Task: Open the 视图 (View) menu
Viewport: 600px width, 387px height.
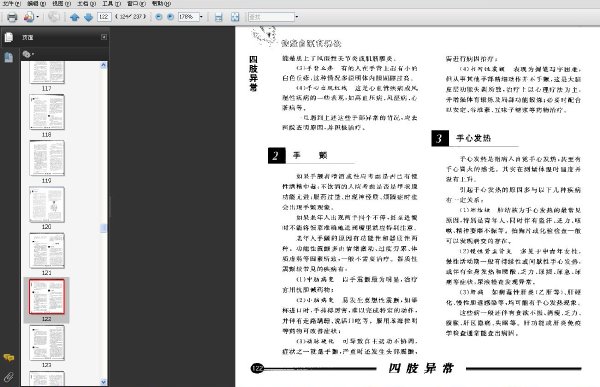Action: 61,4
